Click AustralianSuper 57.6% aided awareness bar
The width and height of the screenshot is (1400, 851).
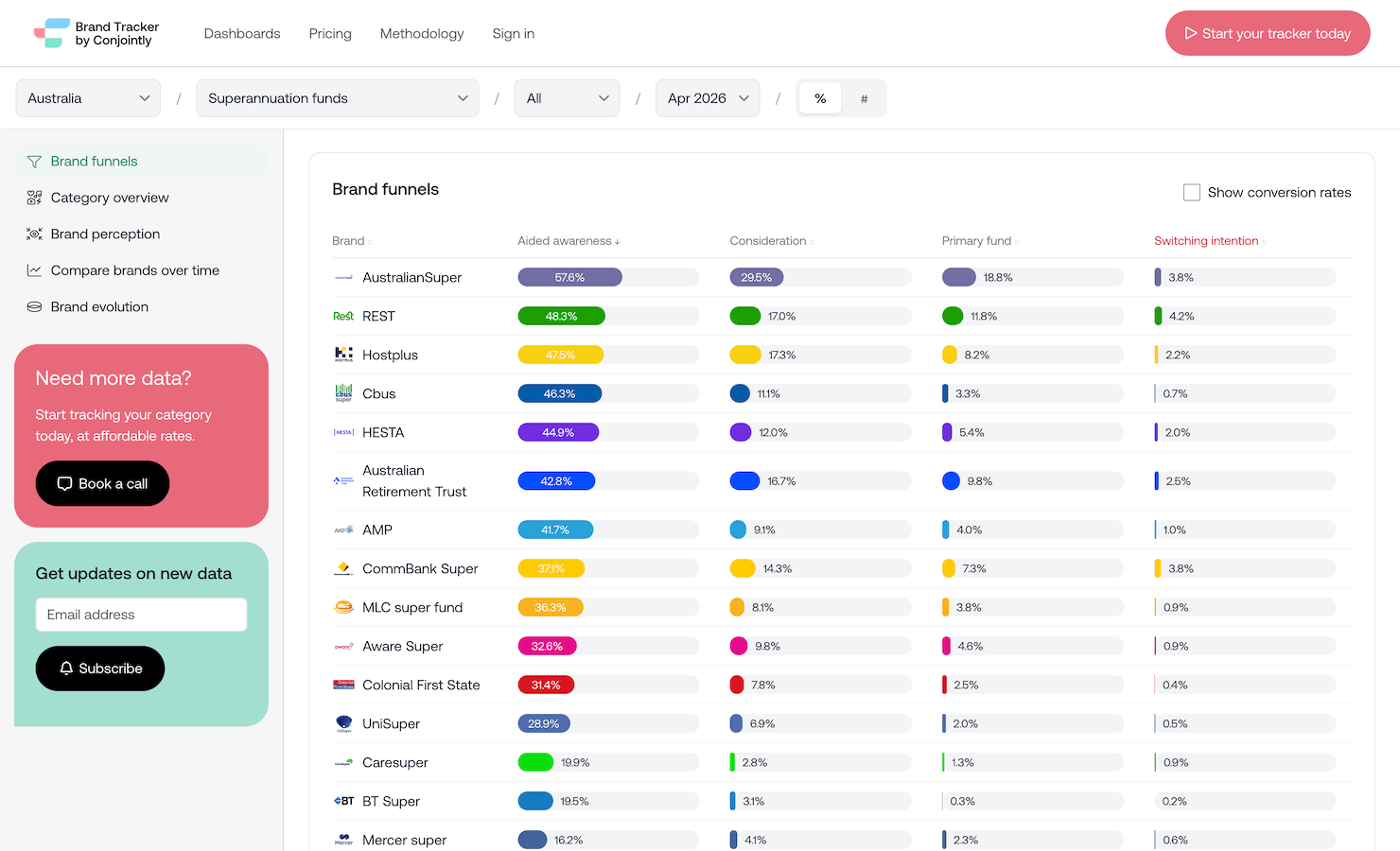coord(569,277)
